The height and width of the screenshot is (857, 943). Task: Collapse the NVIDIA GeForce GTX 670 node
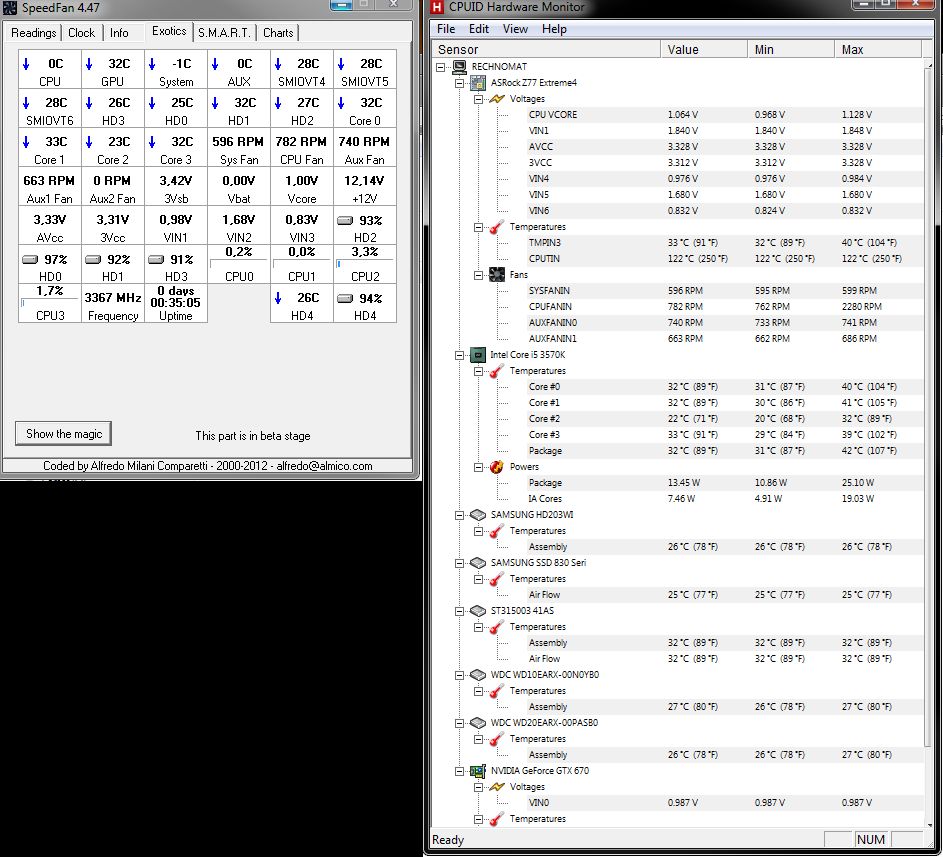(459, 772)
